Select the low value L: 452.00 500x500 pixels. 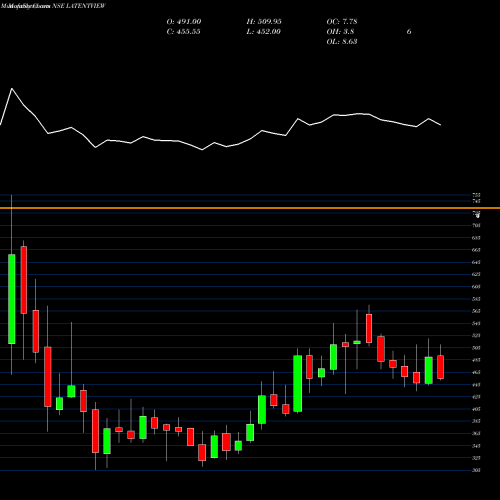pos(263,32)
